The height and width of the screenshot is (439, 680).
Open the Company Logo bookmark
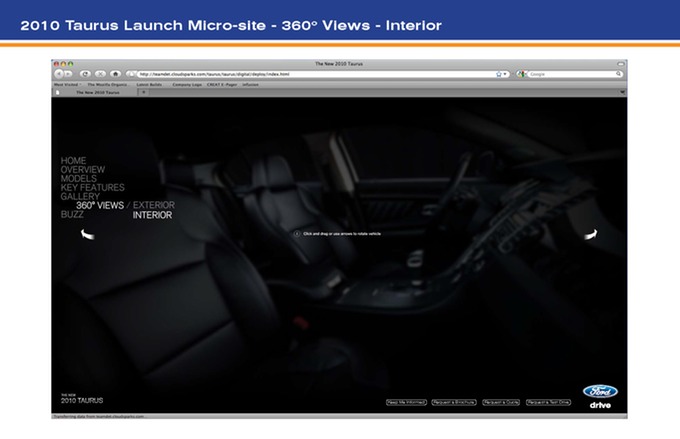click(x=187, y=85)
